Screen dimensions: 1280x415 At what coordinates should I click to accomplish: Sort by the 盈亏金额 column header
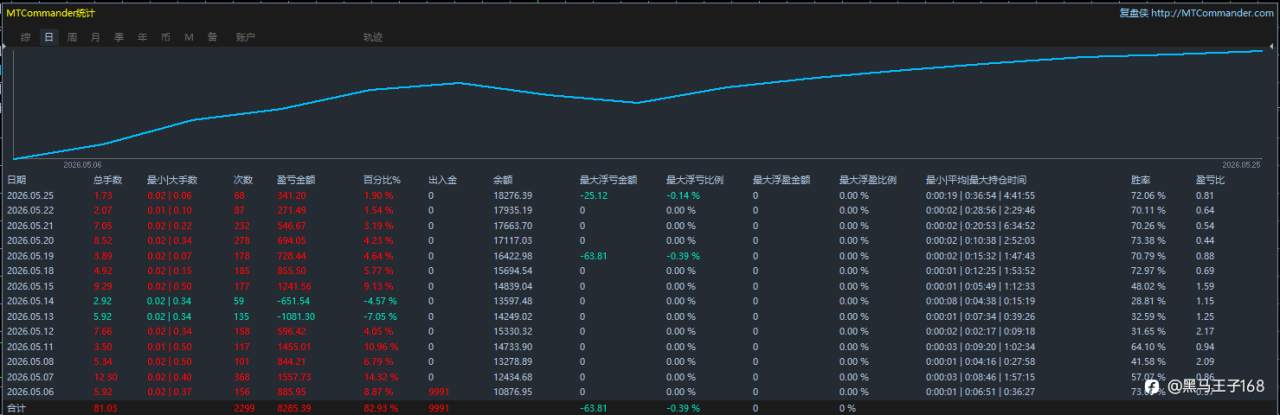point(296,180)
